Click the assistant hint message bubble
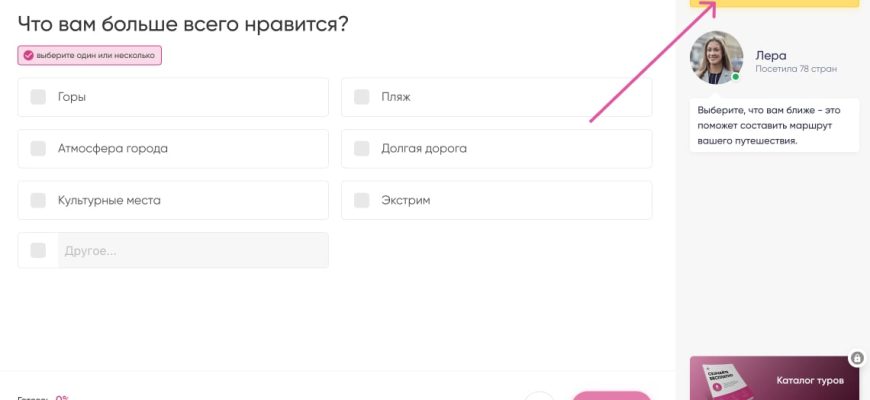Screen dimensions: 870x400 tap(774, 124)
